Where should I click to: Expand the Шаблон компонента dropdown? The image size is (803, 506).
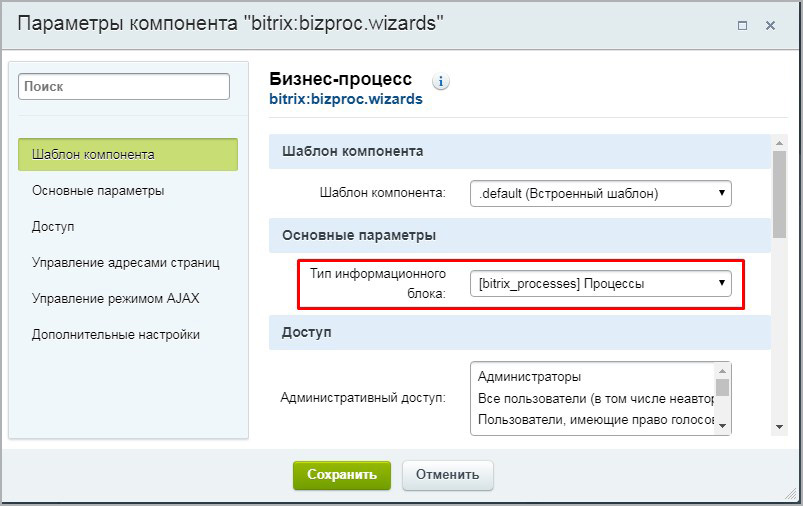tap(600, 193)
